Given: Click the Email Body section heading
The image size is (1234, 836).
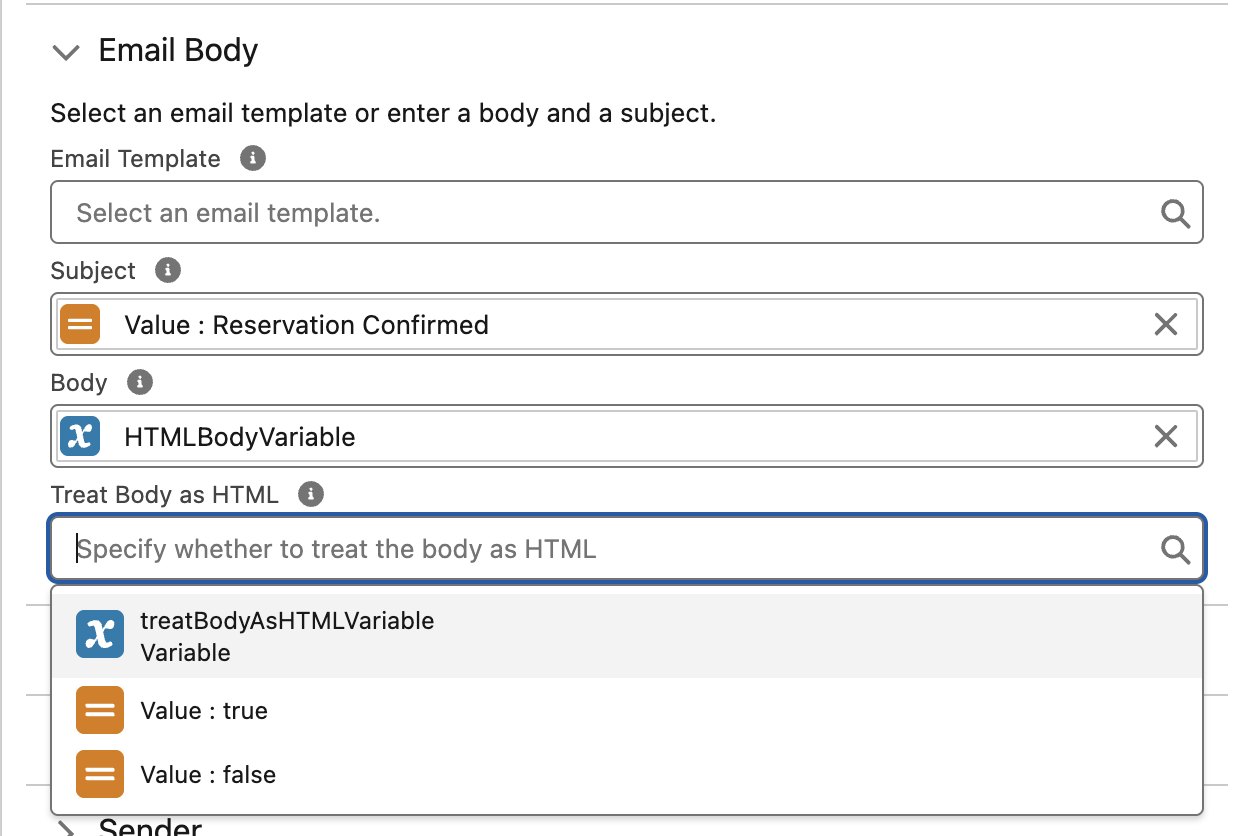Looking at the screenshot, I should 178,51.
